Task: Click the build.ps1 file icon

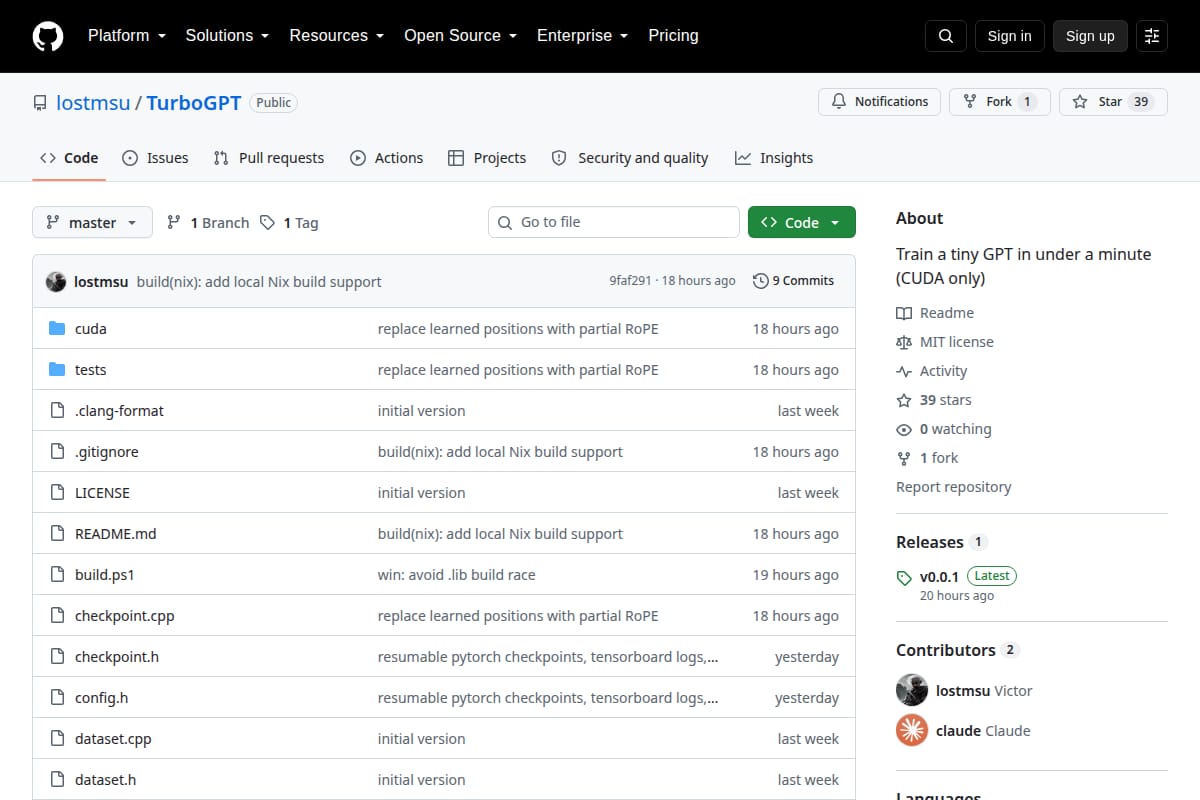Action: tap(57, 575)
